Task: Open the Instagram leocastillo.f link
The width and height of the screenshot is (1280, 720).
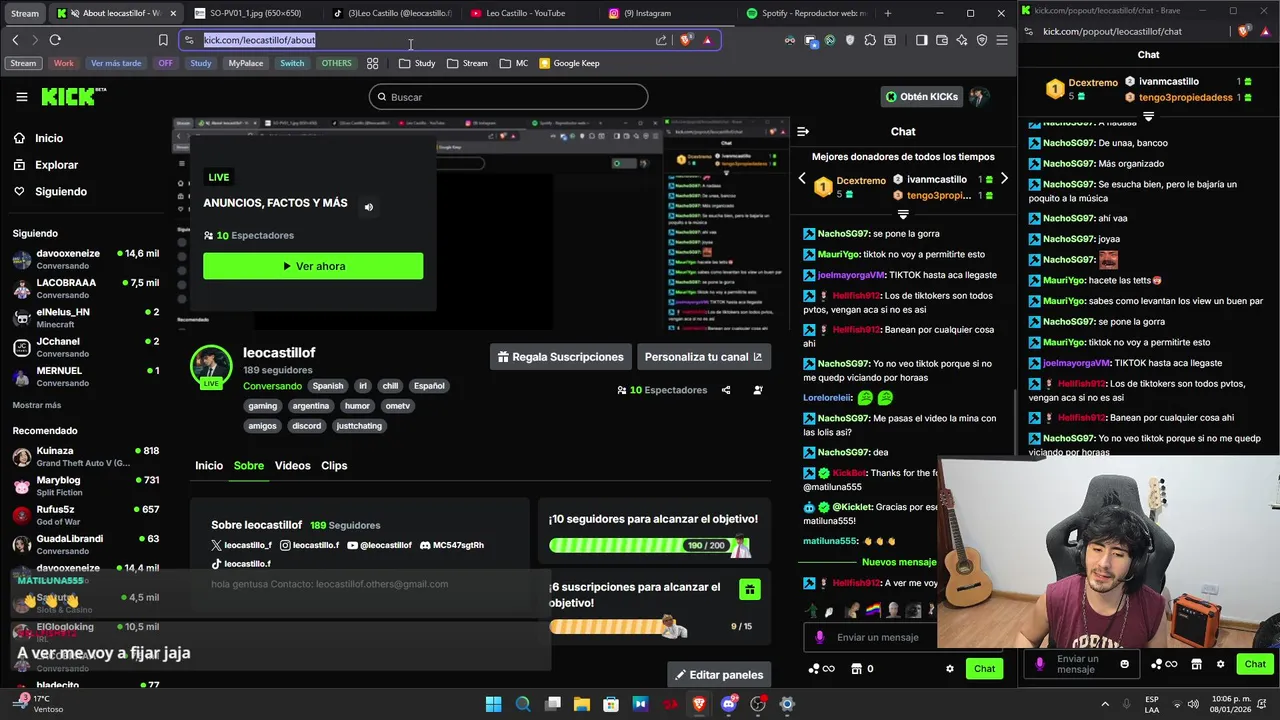Action: pyautogui.click(x=309, y=545)
